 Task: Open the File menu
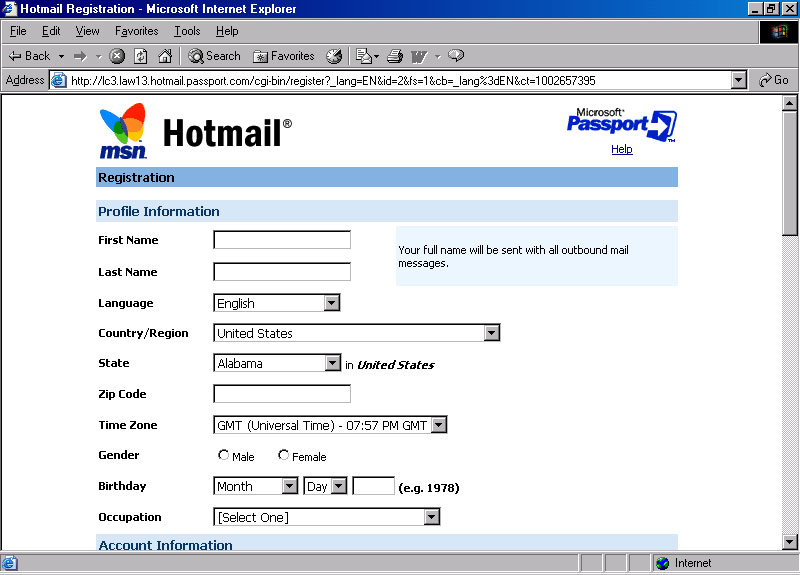coord(18,31)
